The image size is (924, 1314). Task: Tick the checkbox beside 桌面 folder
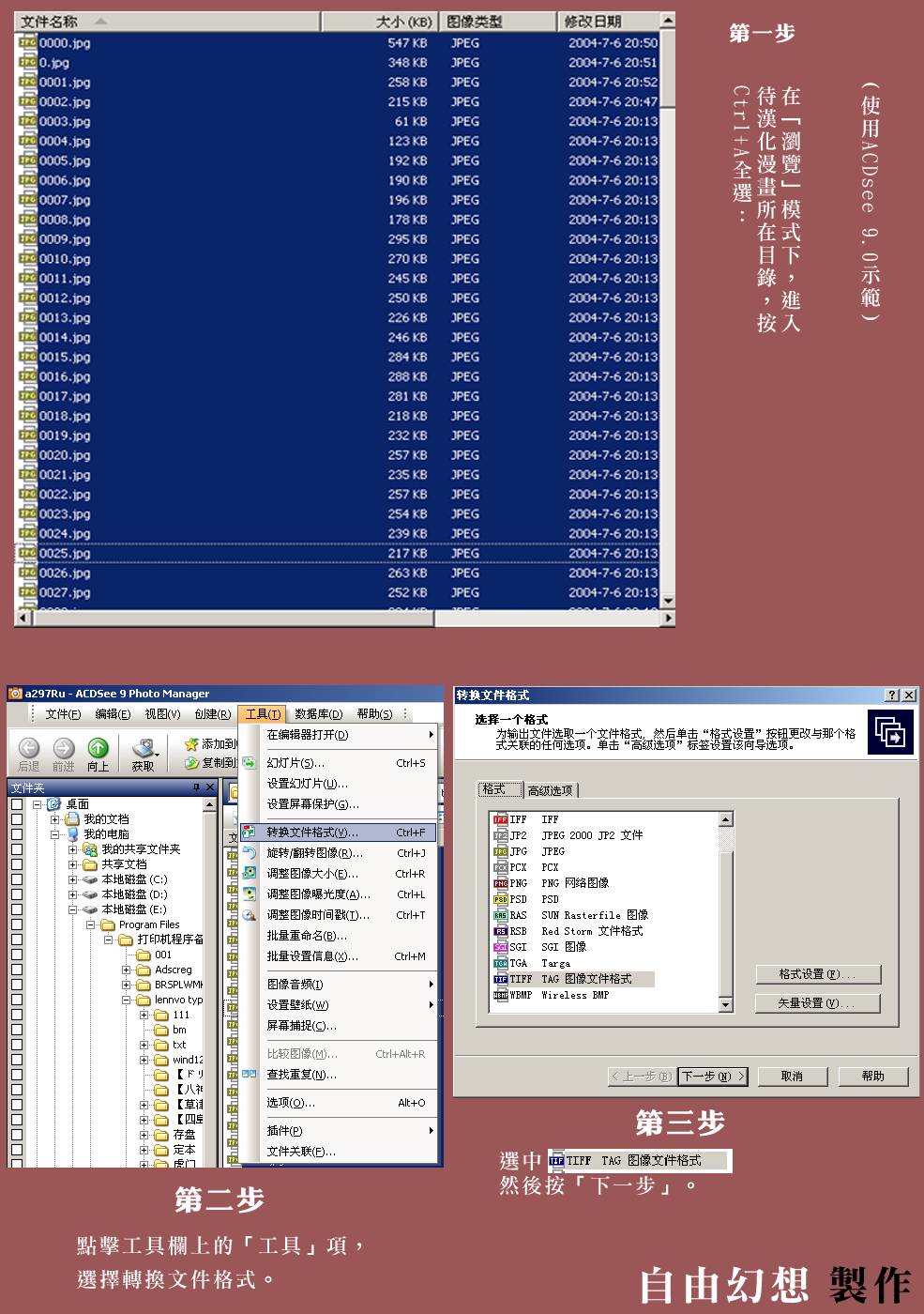tap(17, 804)
